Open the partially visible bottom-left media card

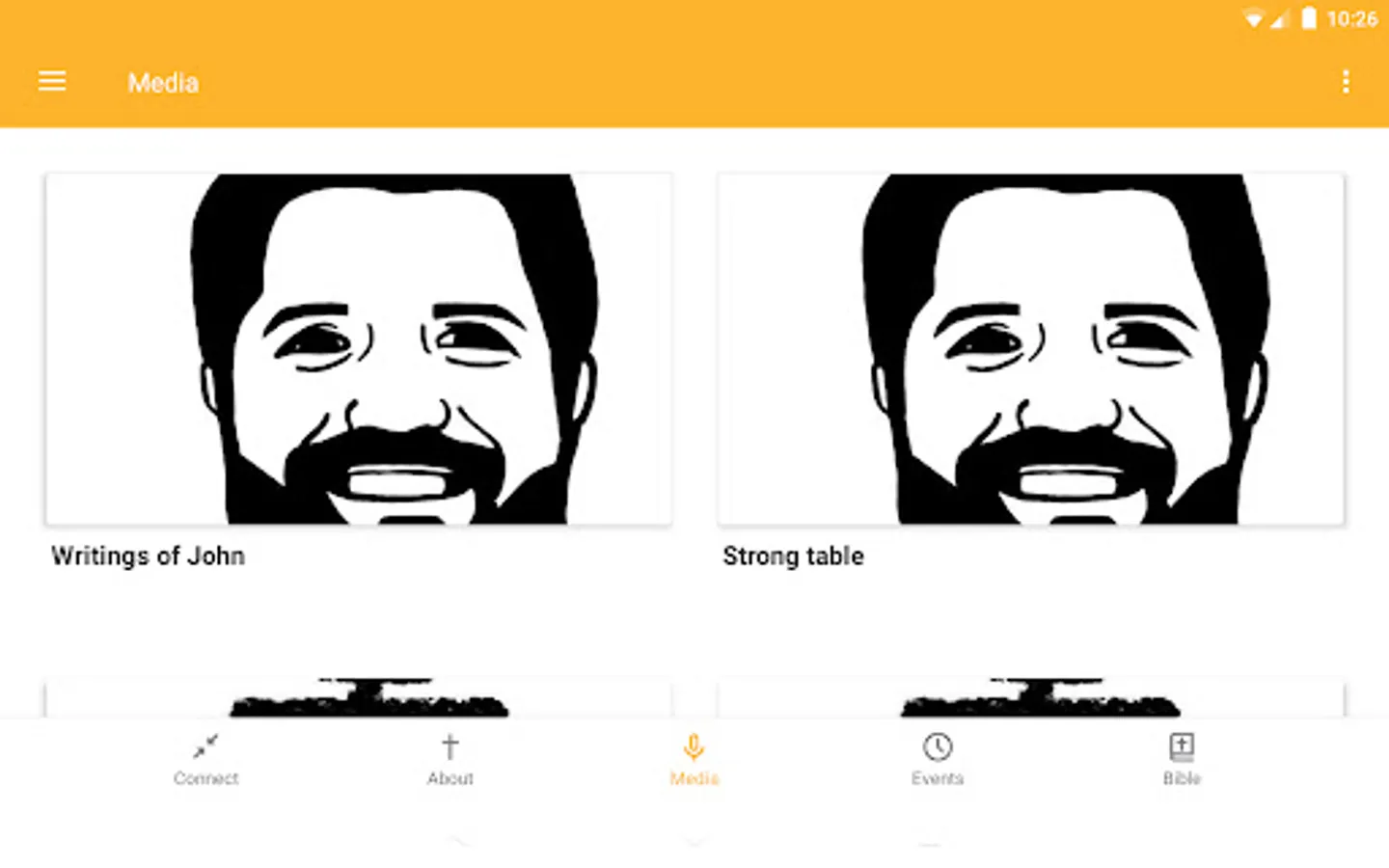tap(358, 697)
